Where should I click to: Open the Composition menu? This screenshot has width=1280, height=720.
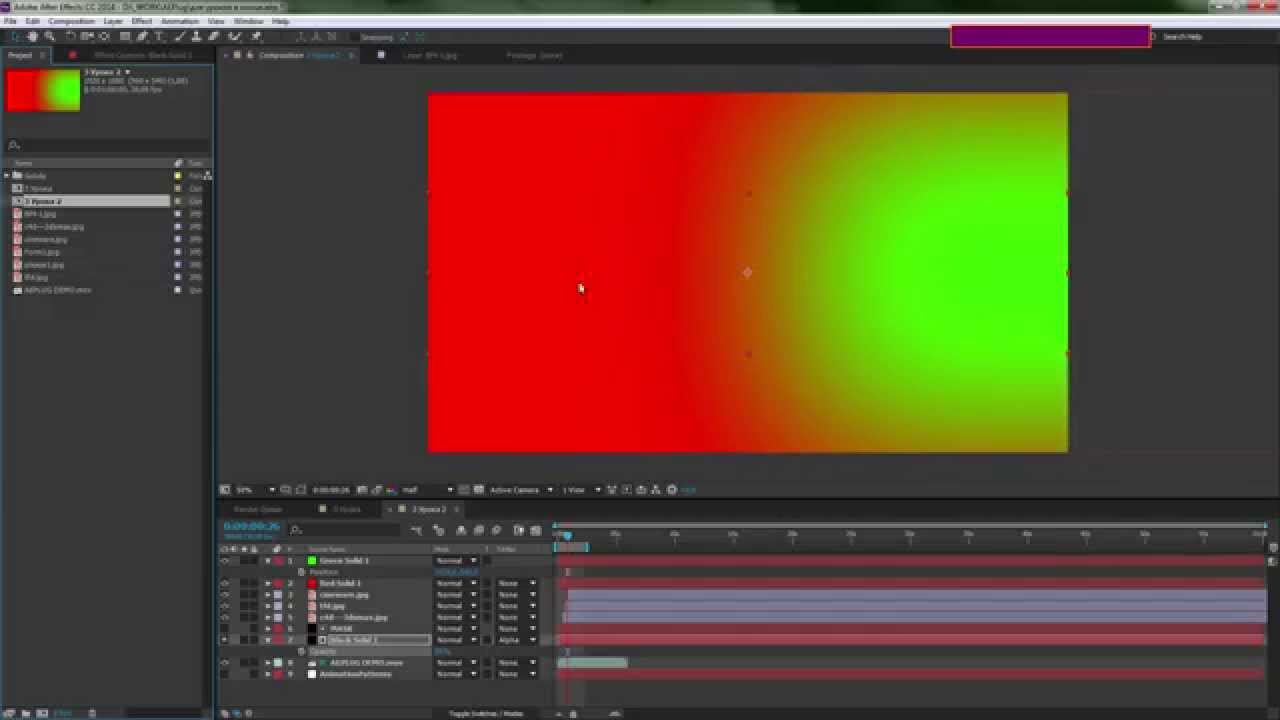pyautogui.click(x=71, y=21)
